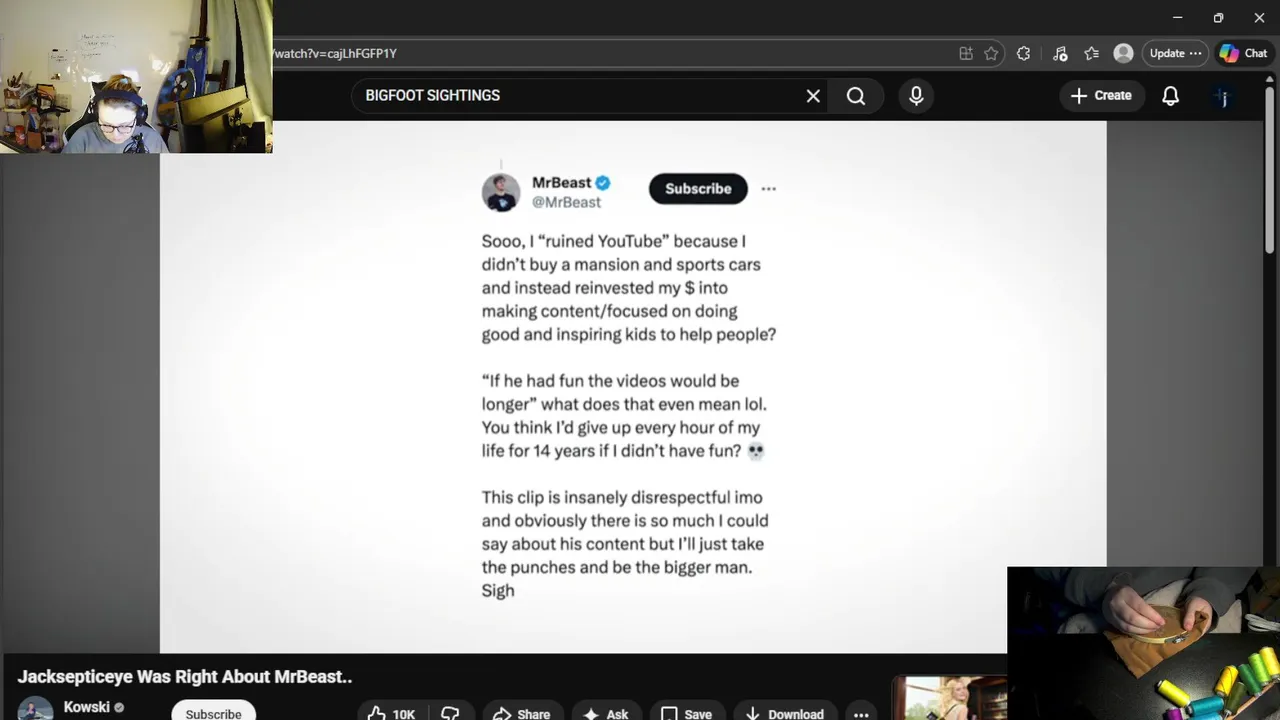
Task: Open the browser favorites list icon
Action: (1091, 54)
